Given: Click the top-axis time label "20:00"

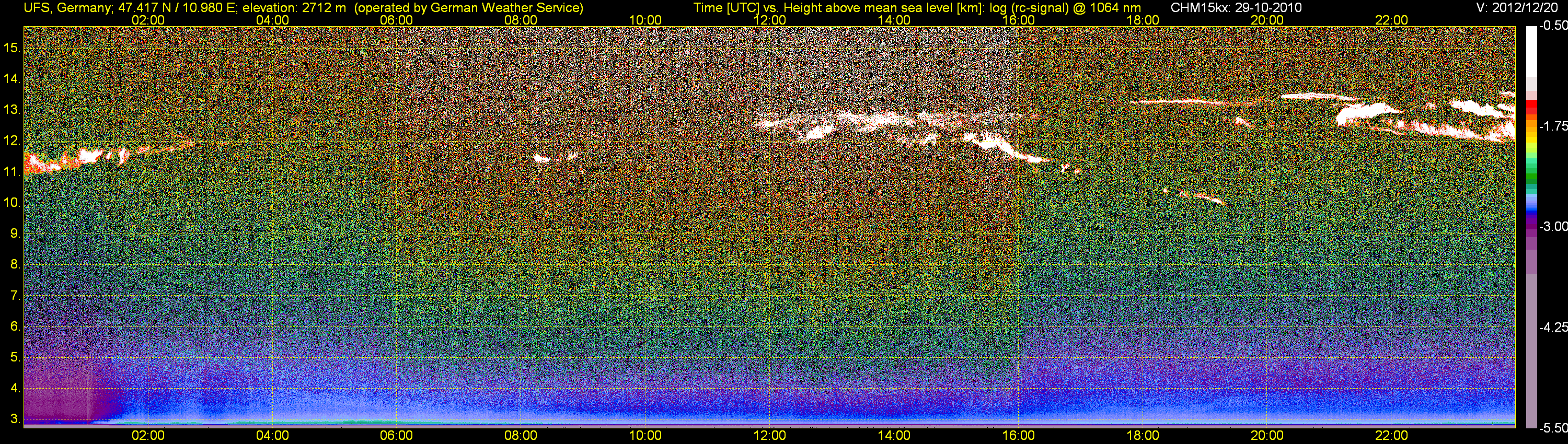Looking at the screenshot, I should click(1267, 20).
